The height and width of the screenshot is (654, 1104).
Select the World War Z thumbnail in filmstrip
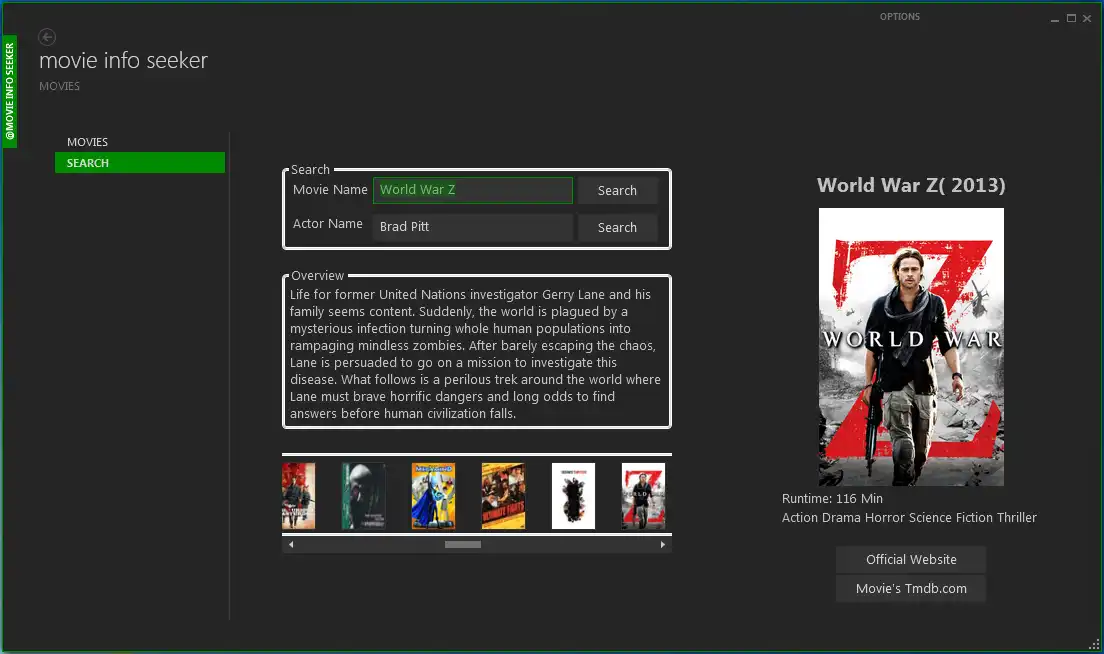coord(643,496)
